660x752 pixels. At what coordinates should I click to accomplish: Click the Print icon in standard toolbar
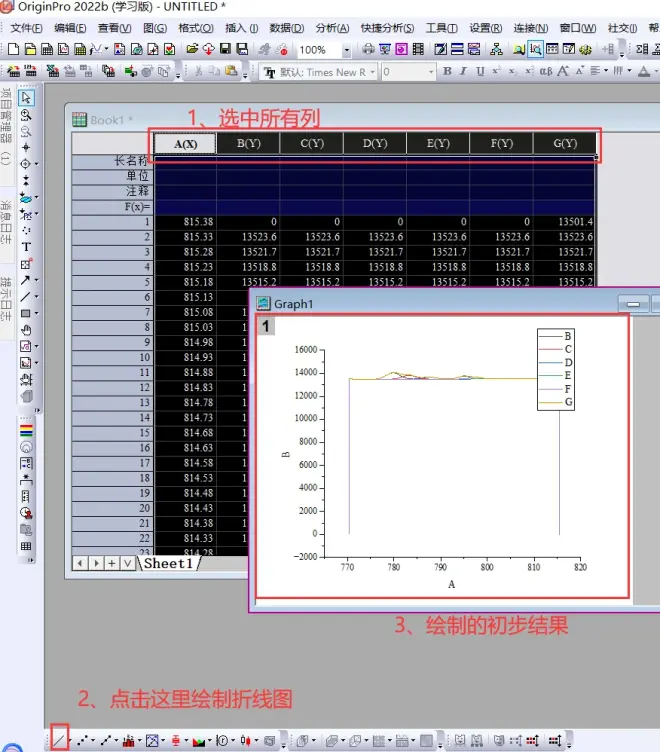click(x=369, y=49)
